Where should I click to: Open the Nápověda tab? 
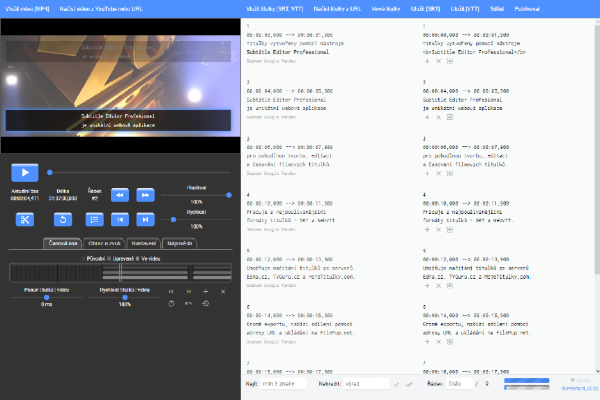tap(181, 242)
